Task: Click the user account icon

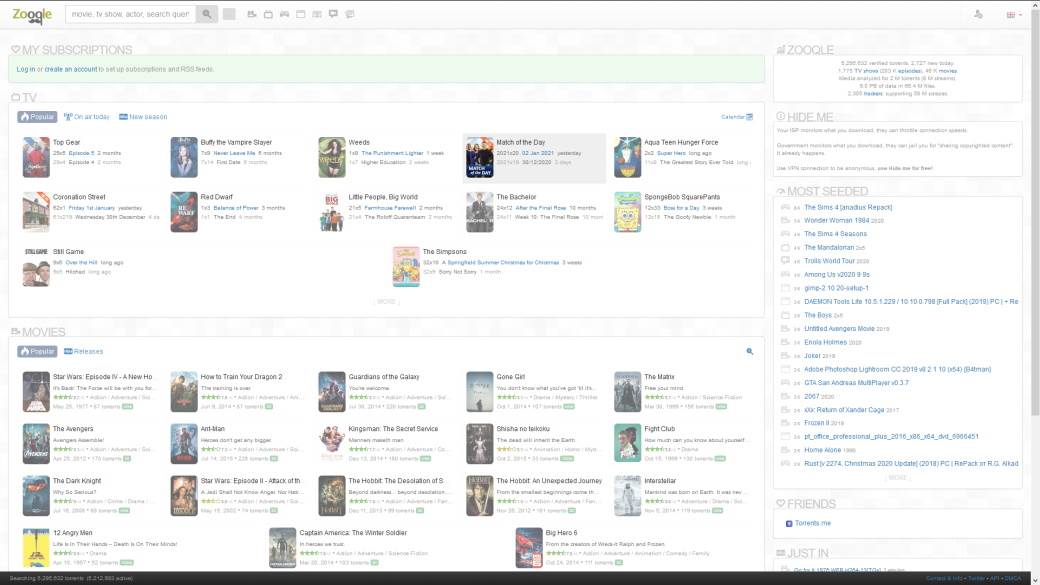Action: click(978, 14)
